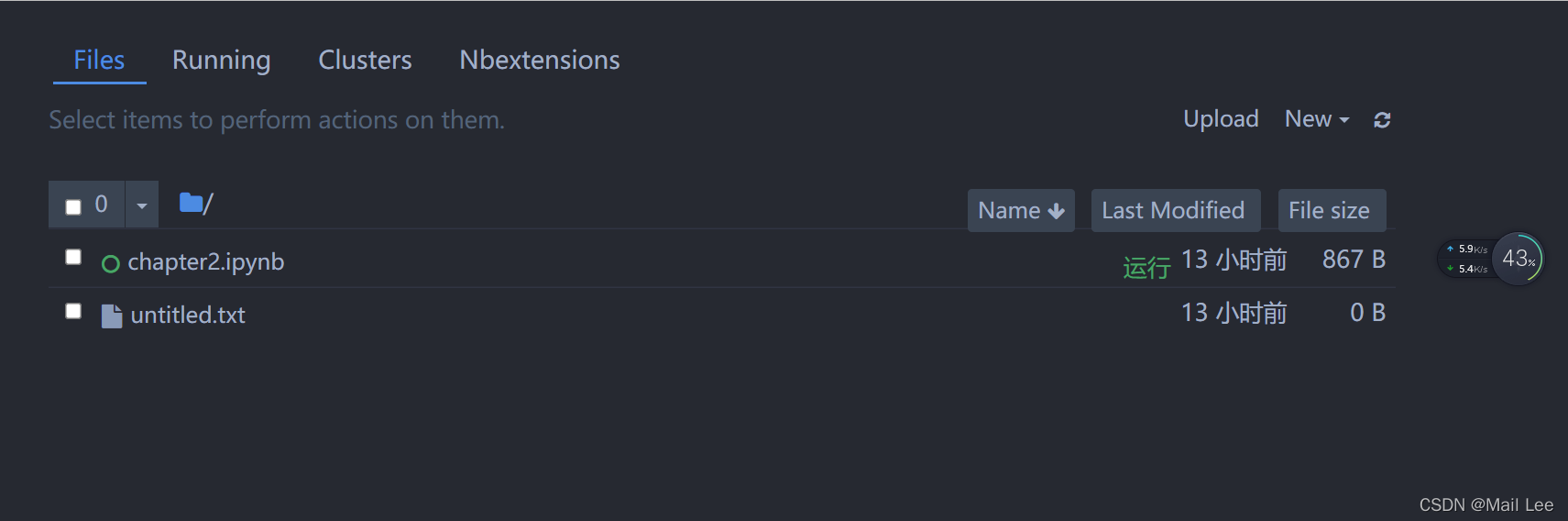The width and height of the screenshot is (1568, 521).
Task: Expand the New dropdown menu
Action: (x=1317, y=119)
